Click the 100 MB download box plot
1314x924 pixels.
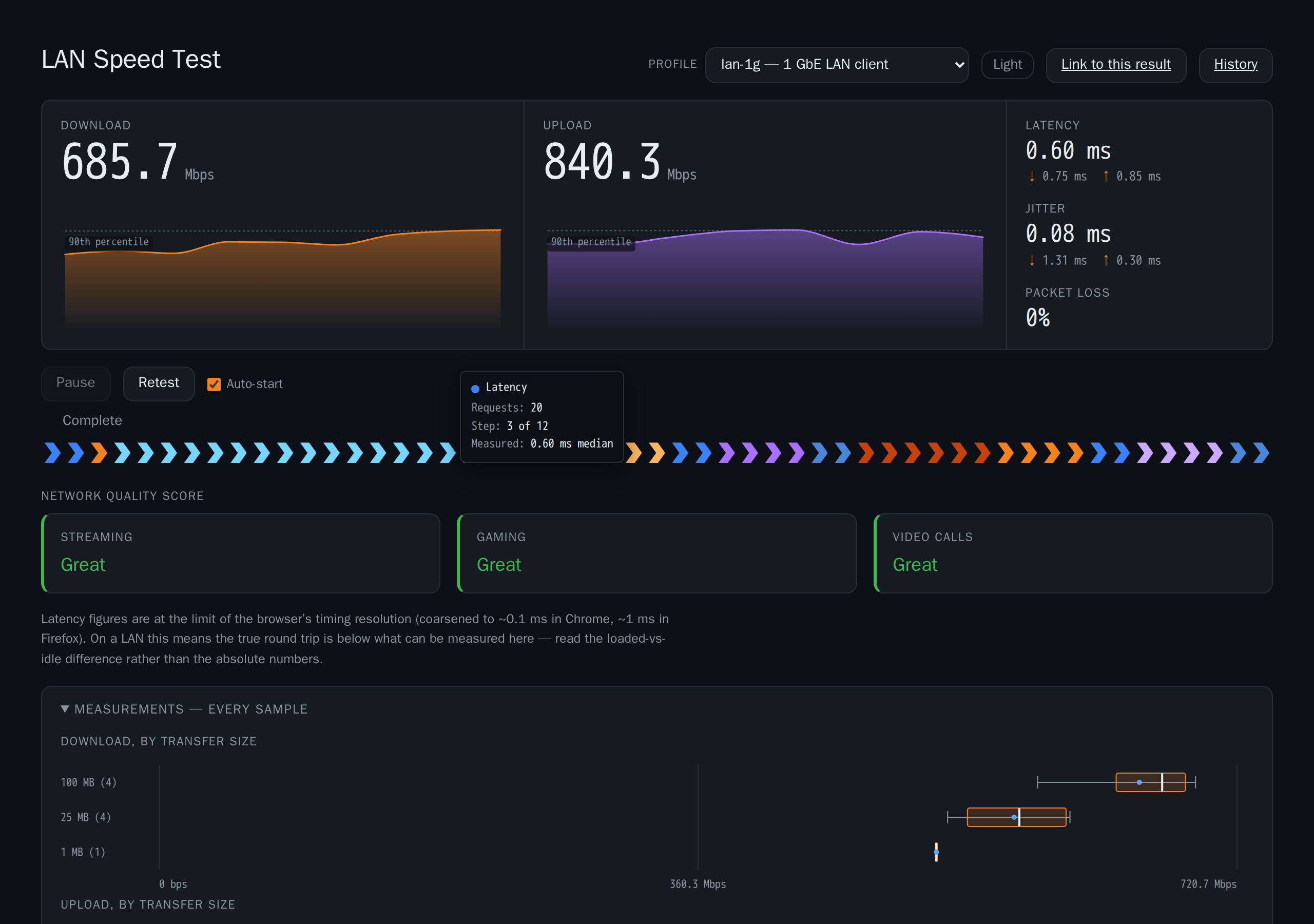(1150, 782)
